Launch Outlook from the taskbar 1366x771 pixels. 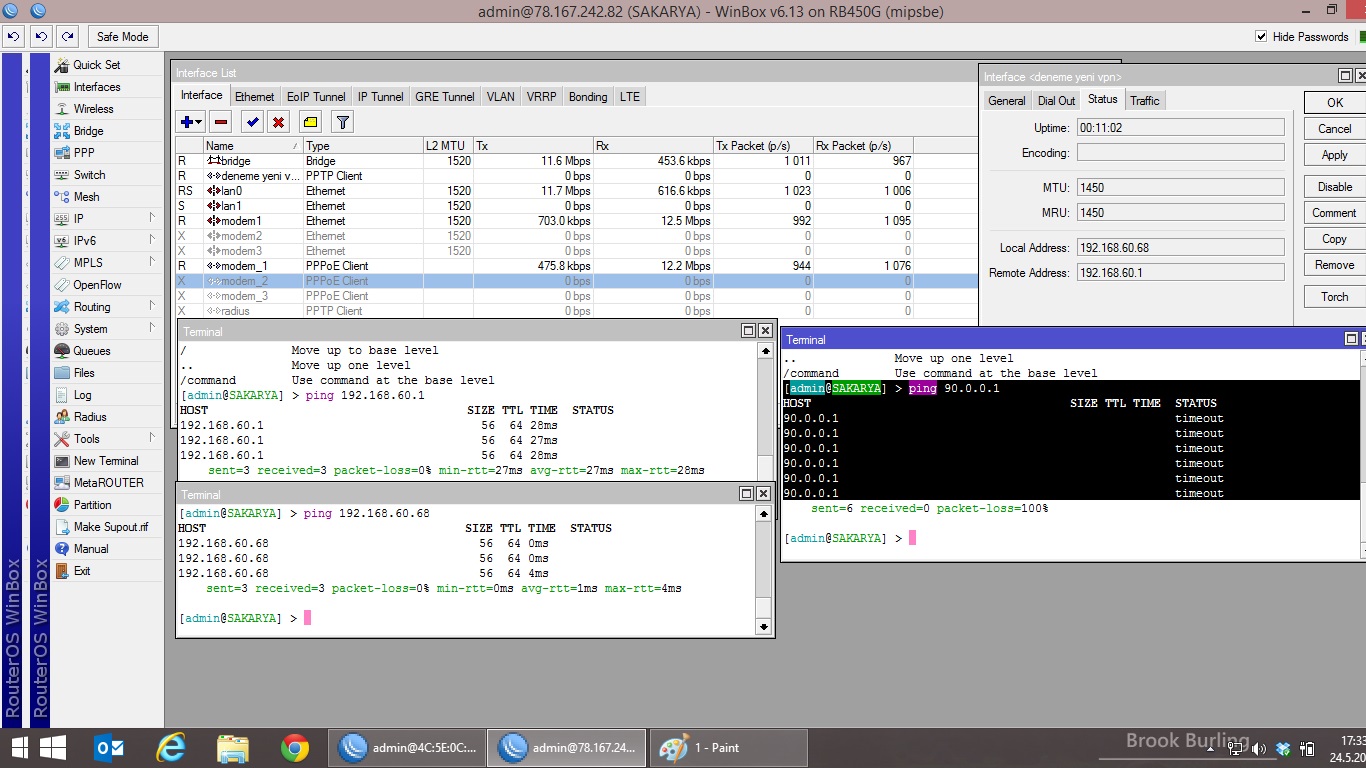pos(108,748)
